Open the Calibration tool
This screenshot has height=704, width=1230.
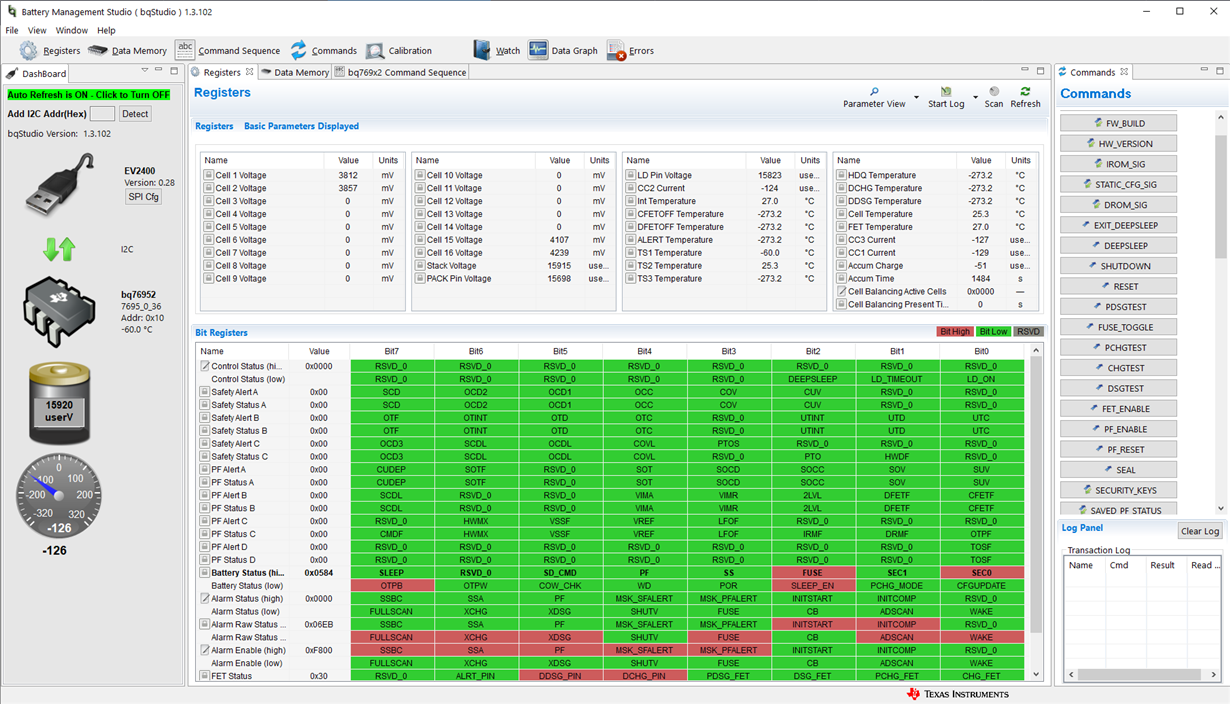(x=398, y=51)
